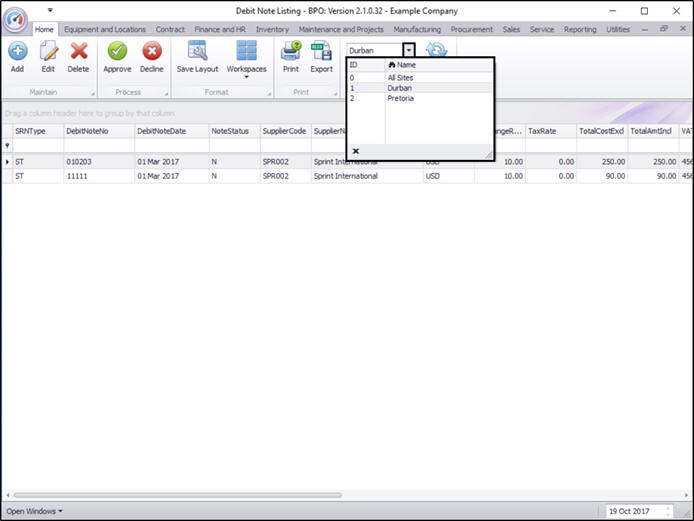Expand the site dropdown arrow next to Durban
The width and height of the screenshot is (694, 521).
409,50
